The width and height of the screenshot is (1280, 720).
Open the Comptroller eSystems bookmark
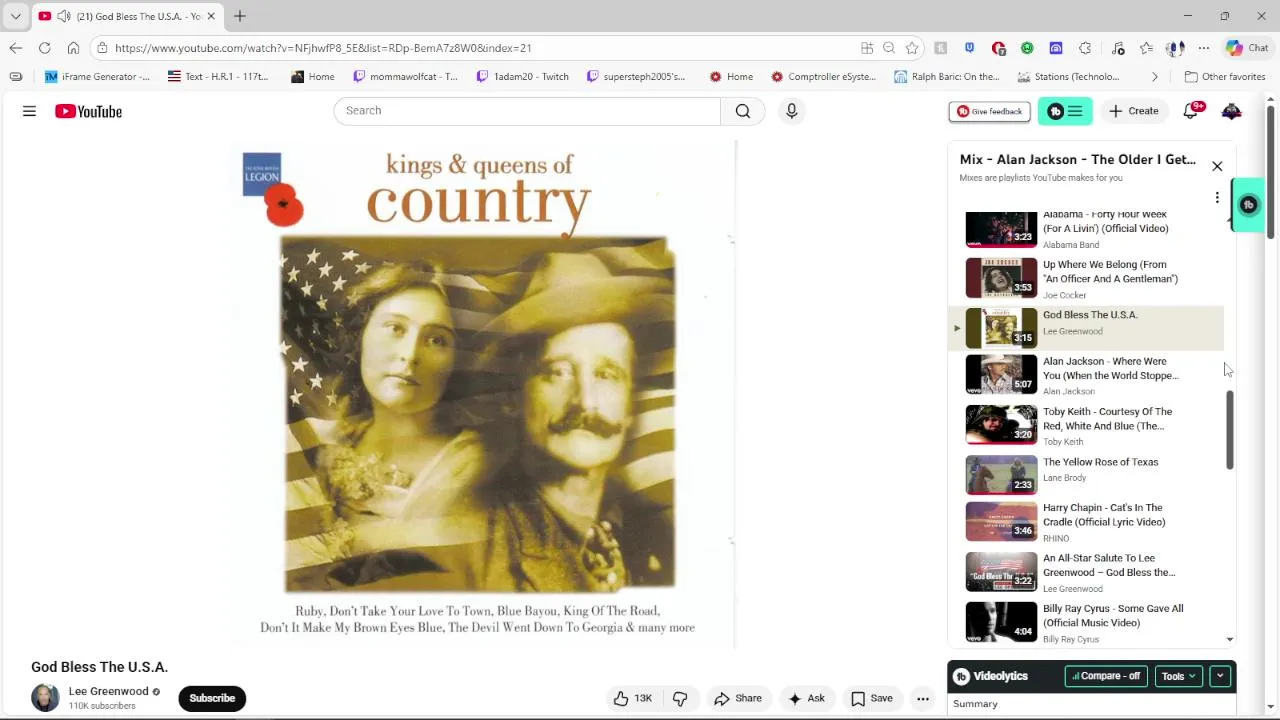[822, 77]
